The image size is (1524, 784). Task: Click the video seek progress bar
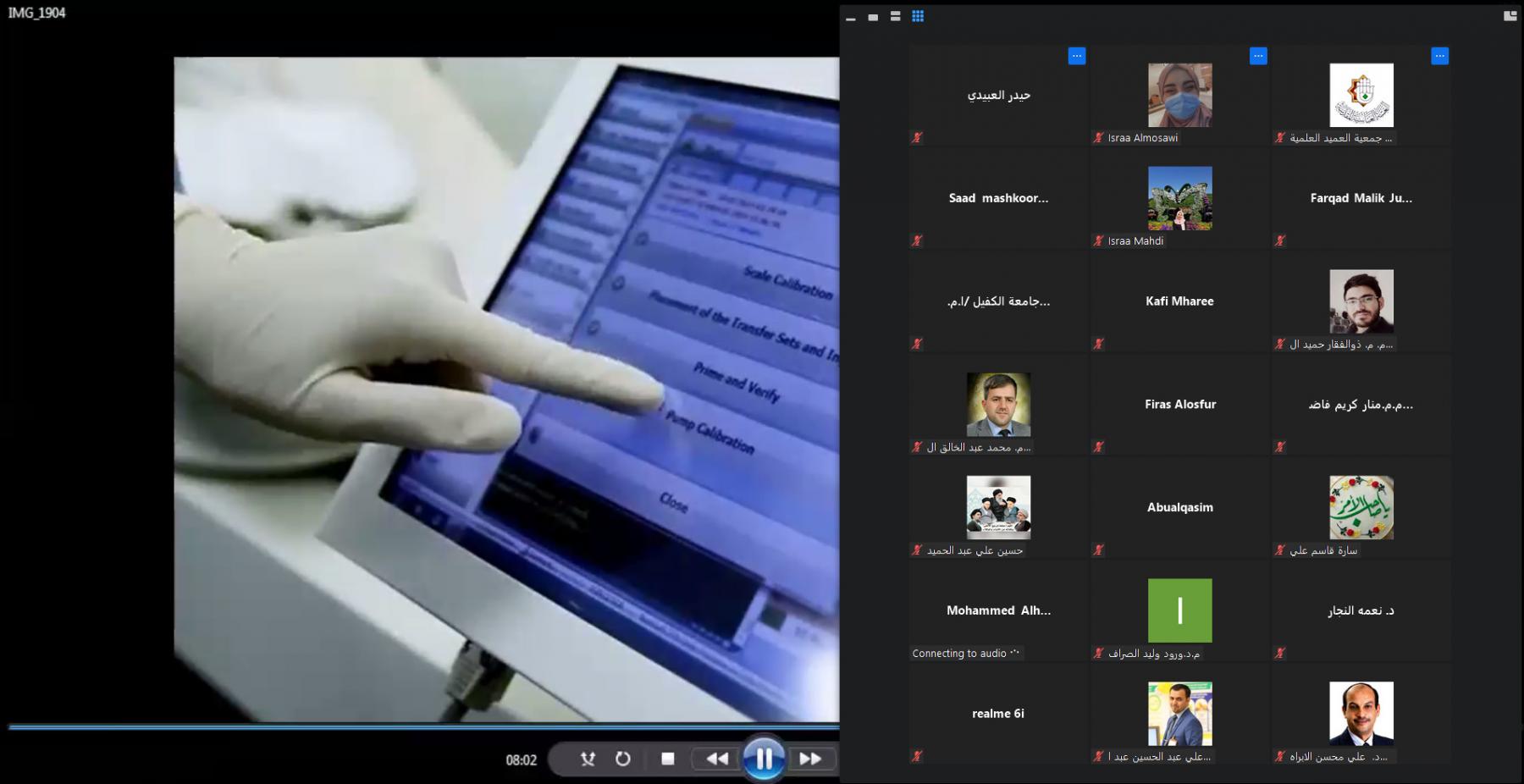pos(423,726)
